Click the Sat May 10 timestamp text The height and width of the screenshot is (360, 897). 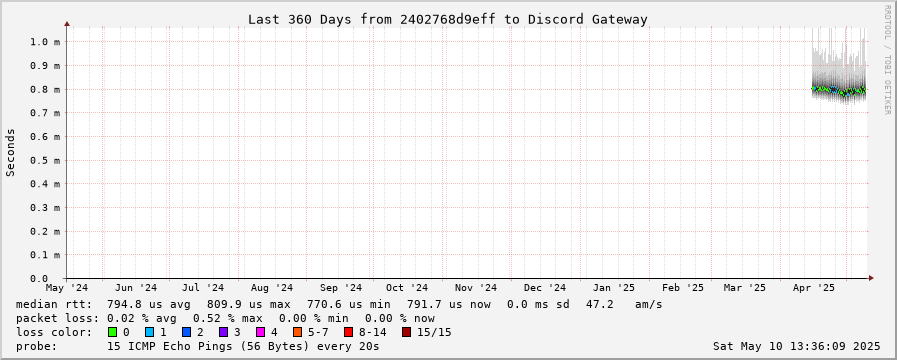796,346
